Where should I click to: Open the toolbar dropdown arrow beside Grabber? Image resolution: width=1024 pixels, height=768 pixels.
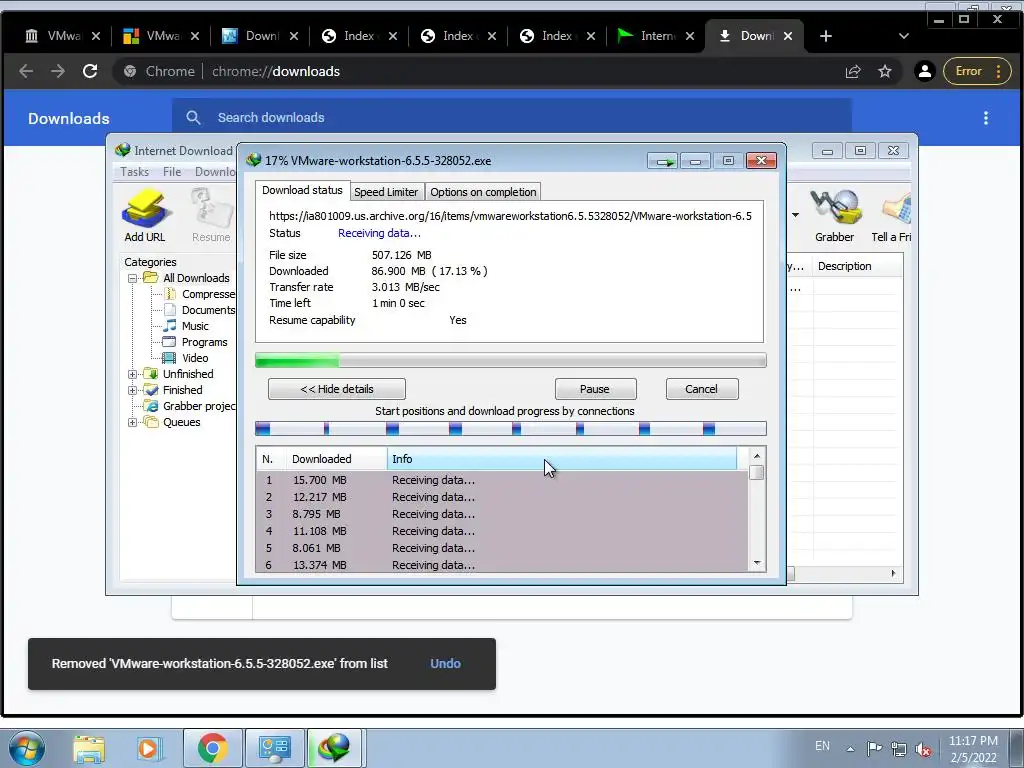pyautogui.click(x=795, y=215)
